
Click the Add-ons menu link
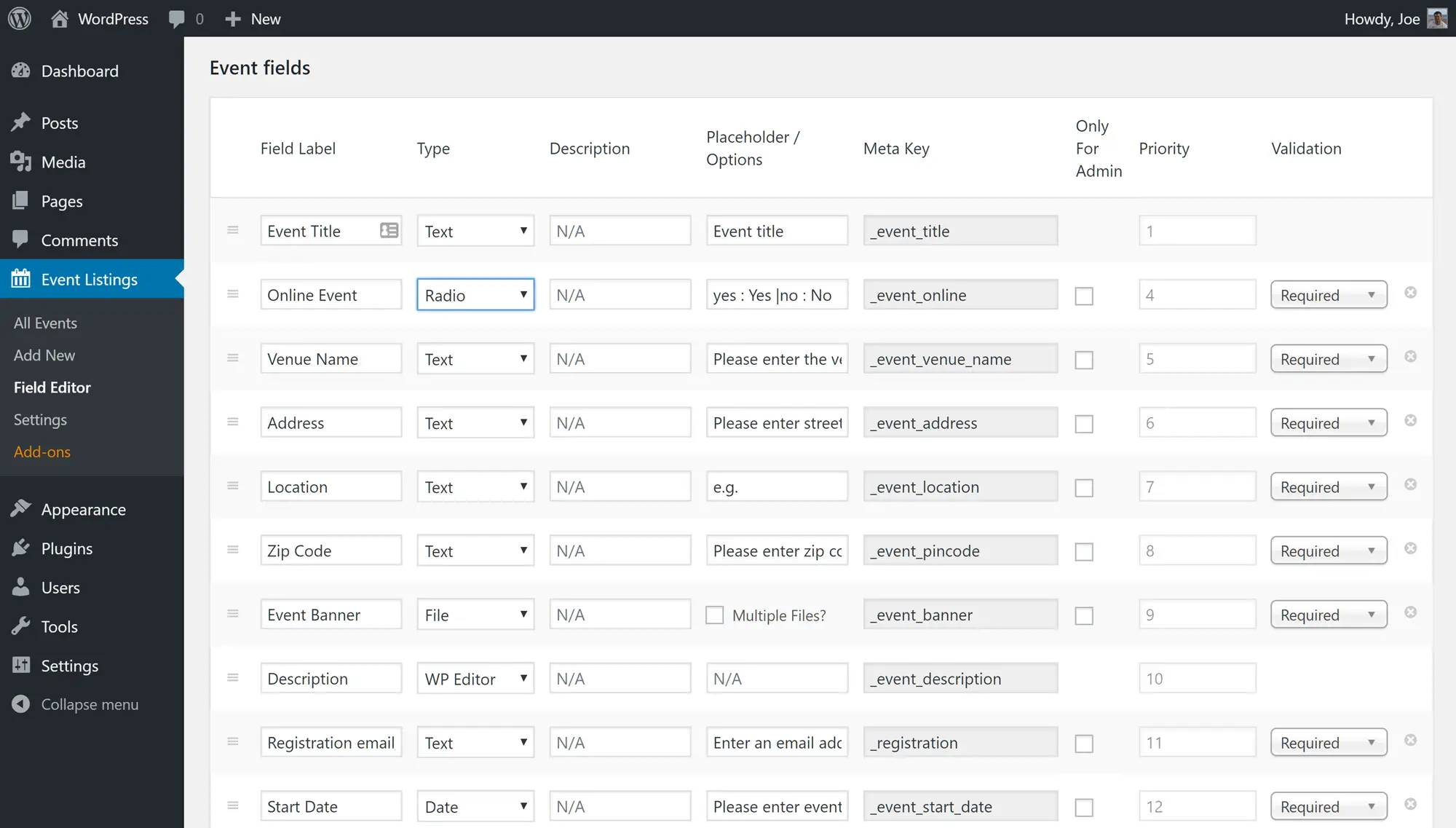pyautogui.click(x=42, y=451)
